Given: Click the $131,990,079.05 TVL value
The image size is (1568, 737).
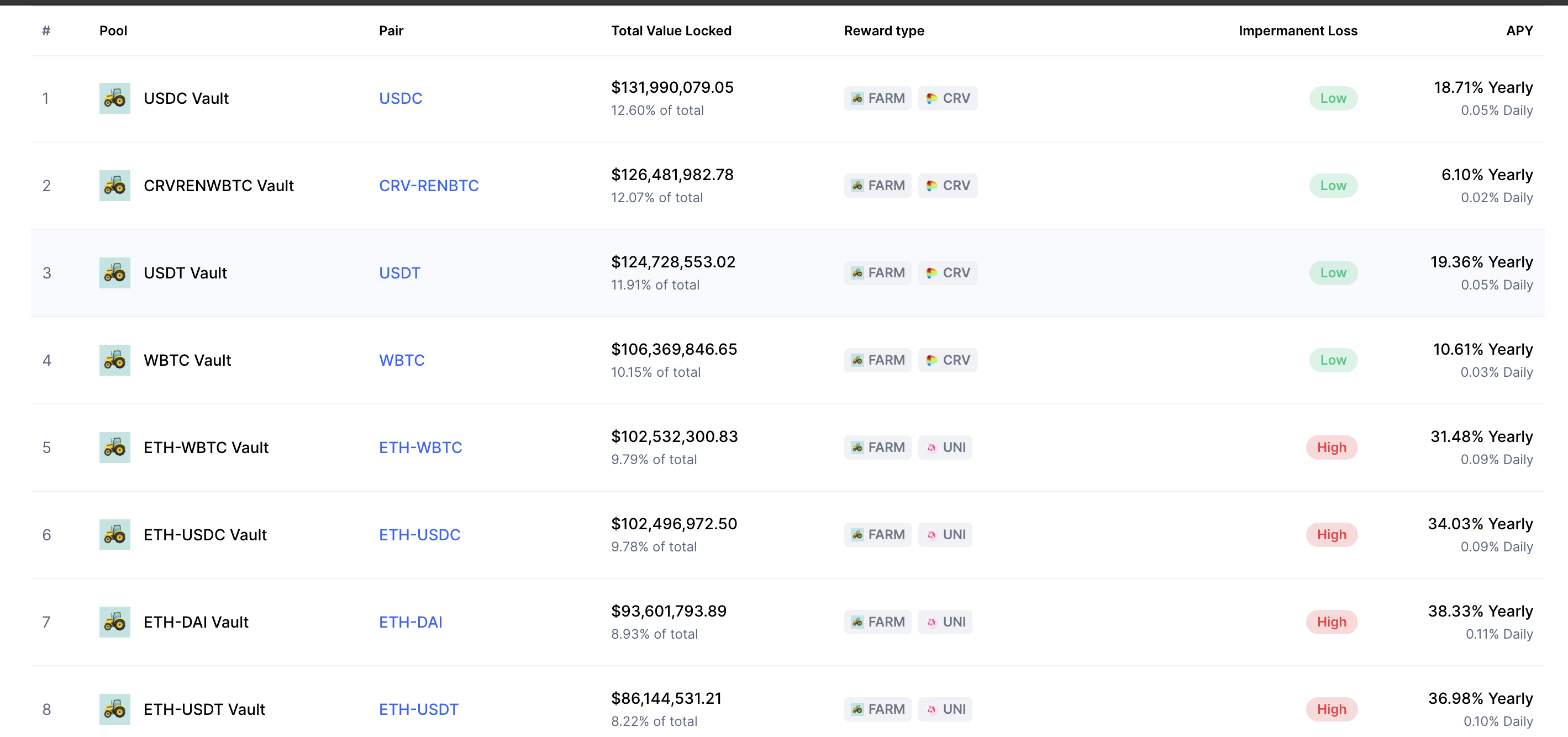Looking at the screenshot, I should pyautogui.click(x=672, y=88).
